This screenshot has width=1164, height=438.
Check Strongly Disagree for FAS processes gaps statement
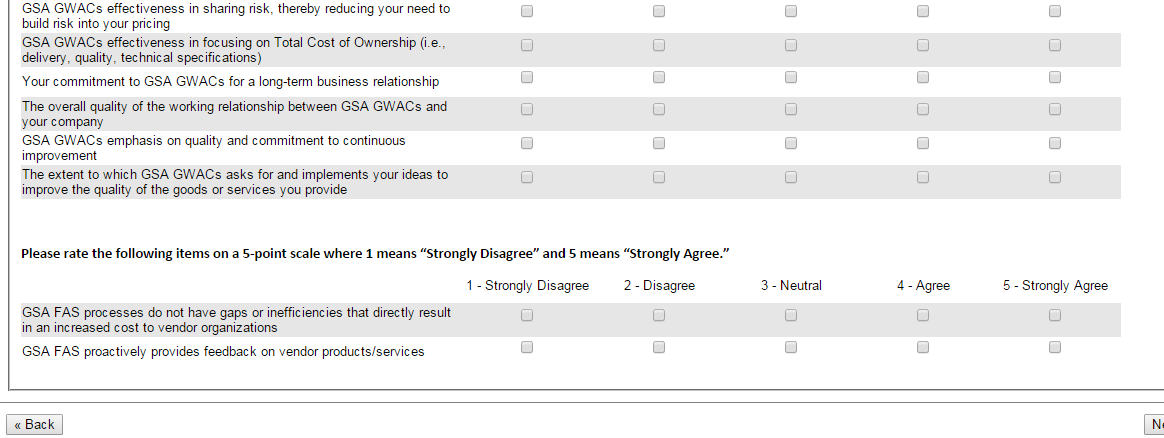527,315
